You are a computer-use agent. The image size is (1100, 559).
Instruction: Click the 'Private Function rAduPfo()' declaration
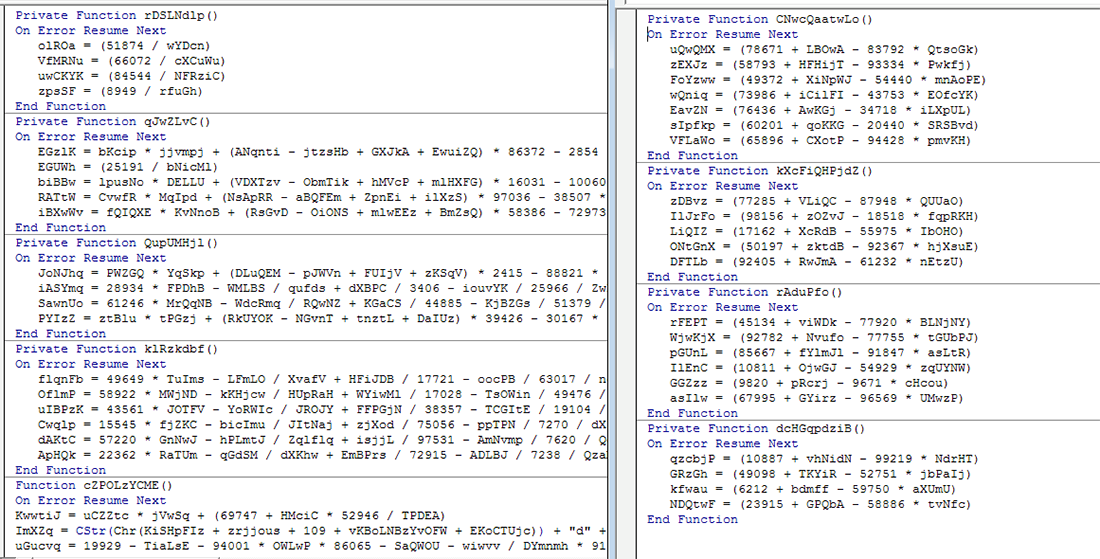[745, 292]
